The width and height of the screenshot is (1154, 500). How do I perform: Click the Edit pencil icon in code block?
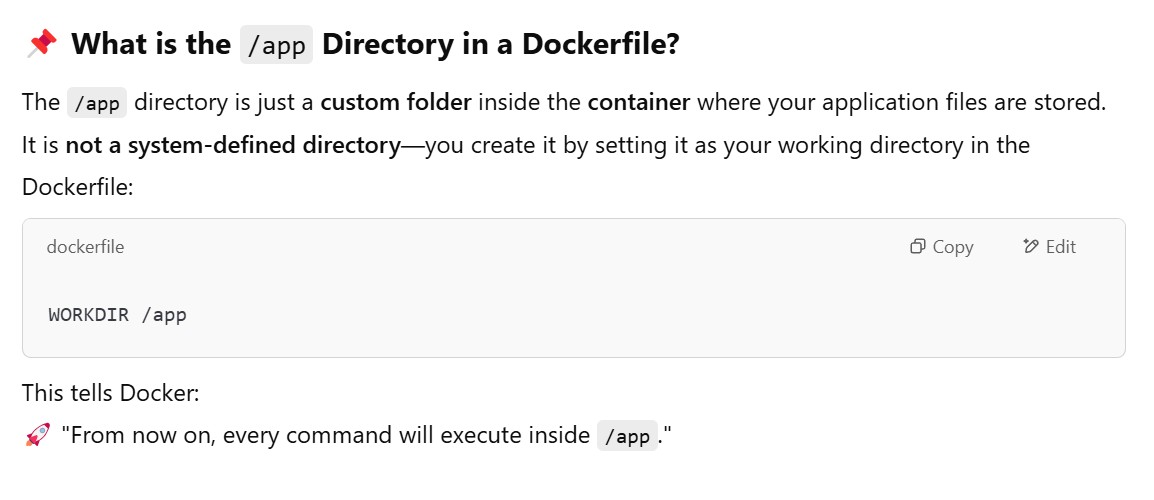pos(1031,247)
